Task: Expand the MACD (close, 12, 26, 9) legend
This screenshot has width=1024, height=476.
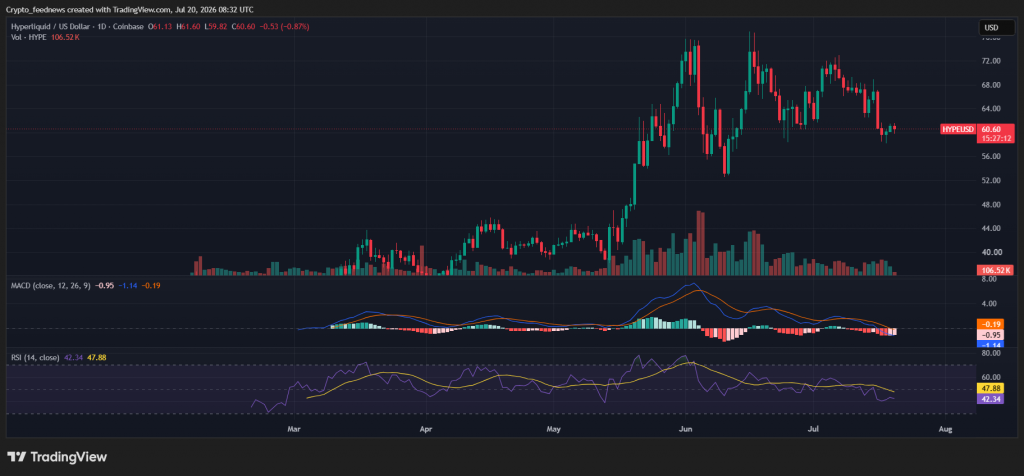Action: pos(51,286)
